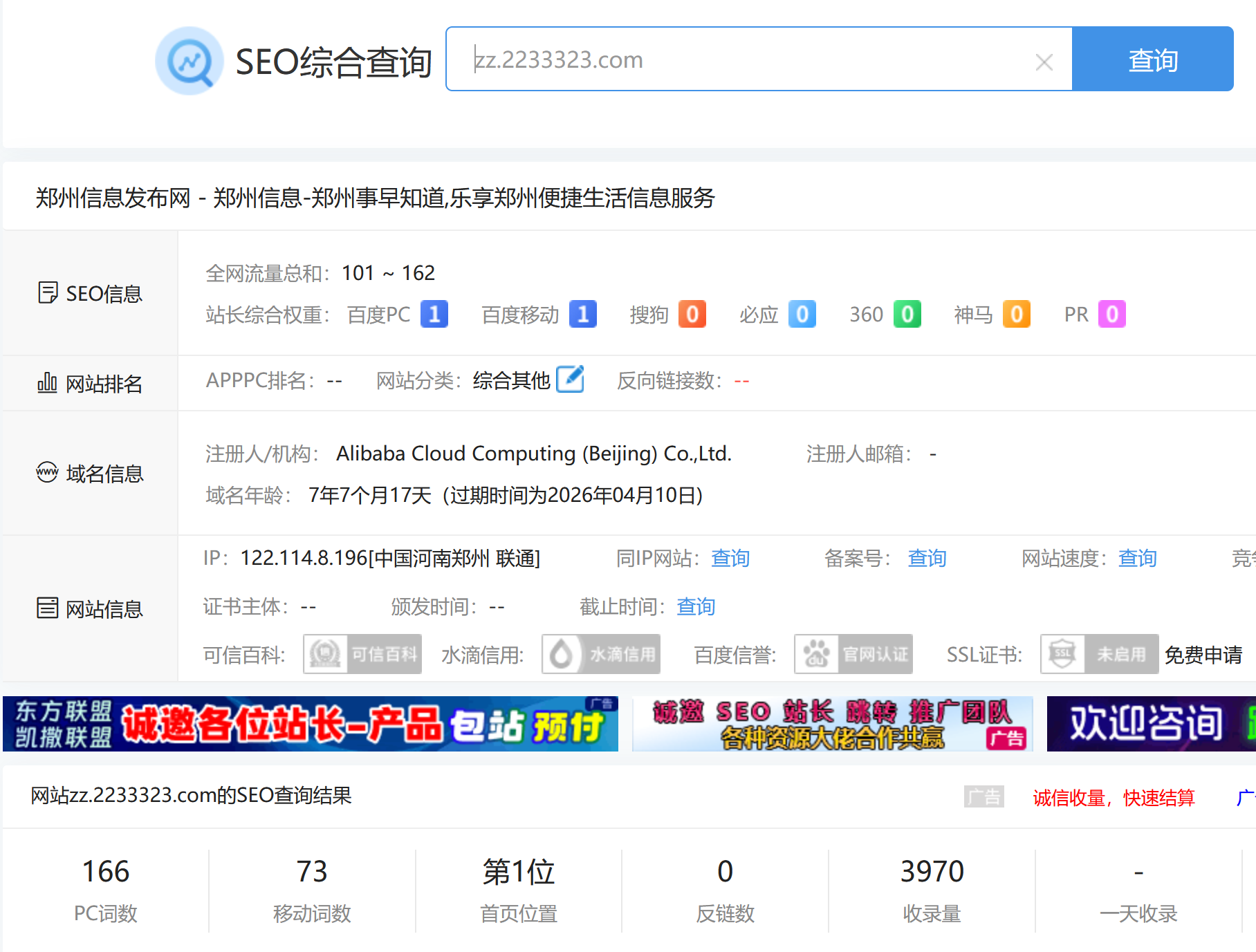The width and height of the screenshot is (1256, 952).
Task: Click the 水滴信用 badge
Action: pyautogui.click(x=600, y=654)
